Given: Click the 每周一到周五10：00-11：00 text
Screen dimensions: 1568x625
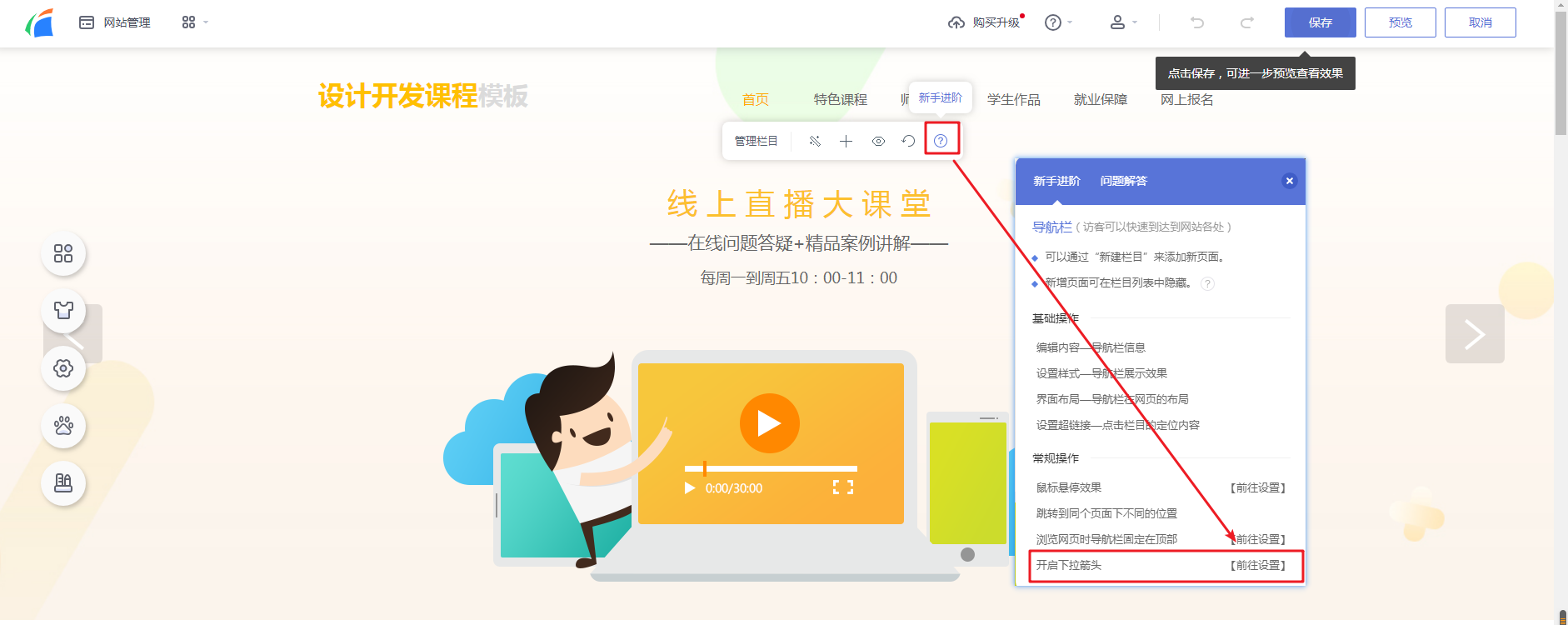Looking at the screenshot, I should [799, 278].
